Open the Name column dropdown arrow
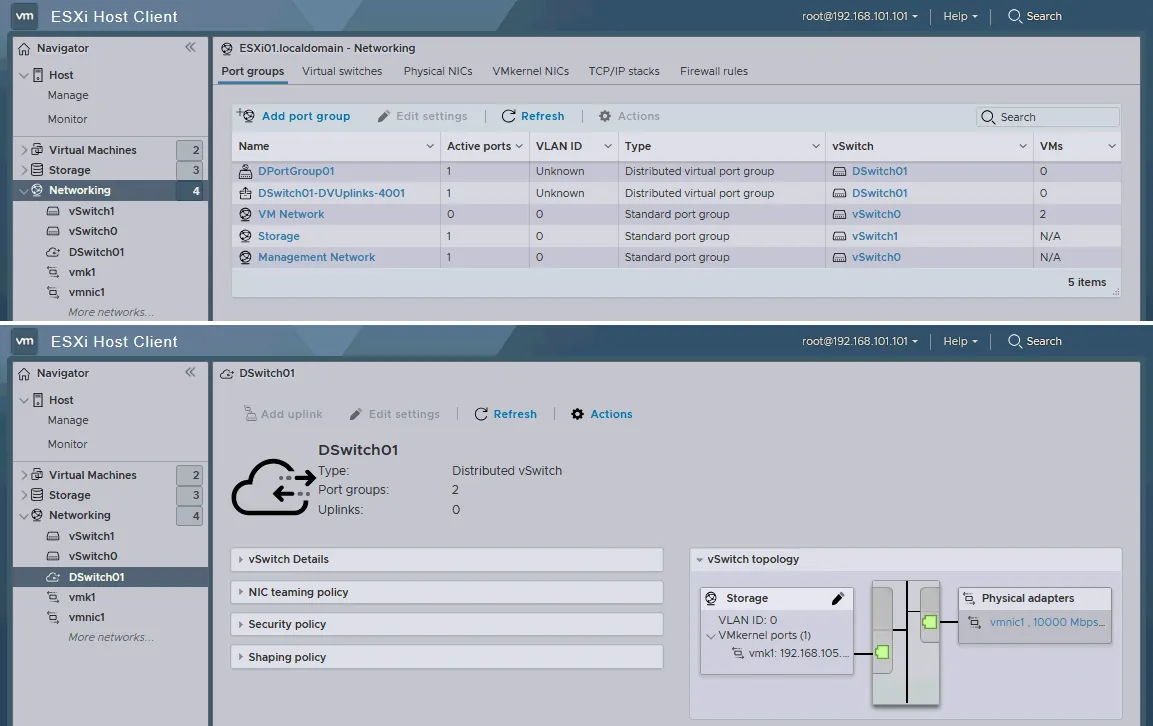 point(430,146)
